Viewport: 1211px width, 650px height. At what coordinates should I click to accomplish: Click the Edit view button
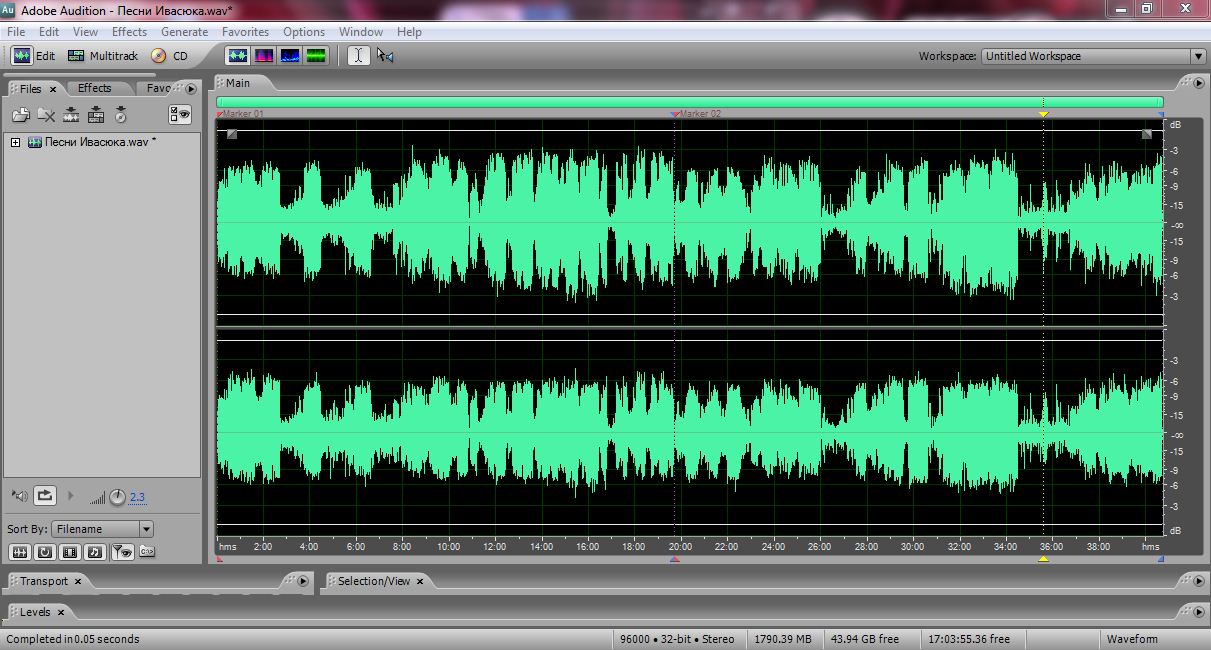[34, 56]
